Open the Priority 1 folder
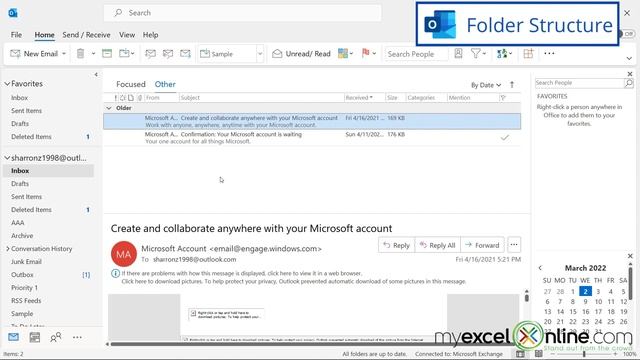The height and width of the screenshot is (360, 640). [x=24, y=288]
